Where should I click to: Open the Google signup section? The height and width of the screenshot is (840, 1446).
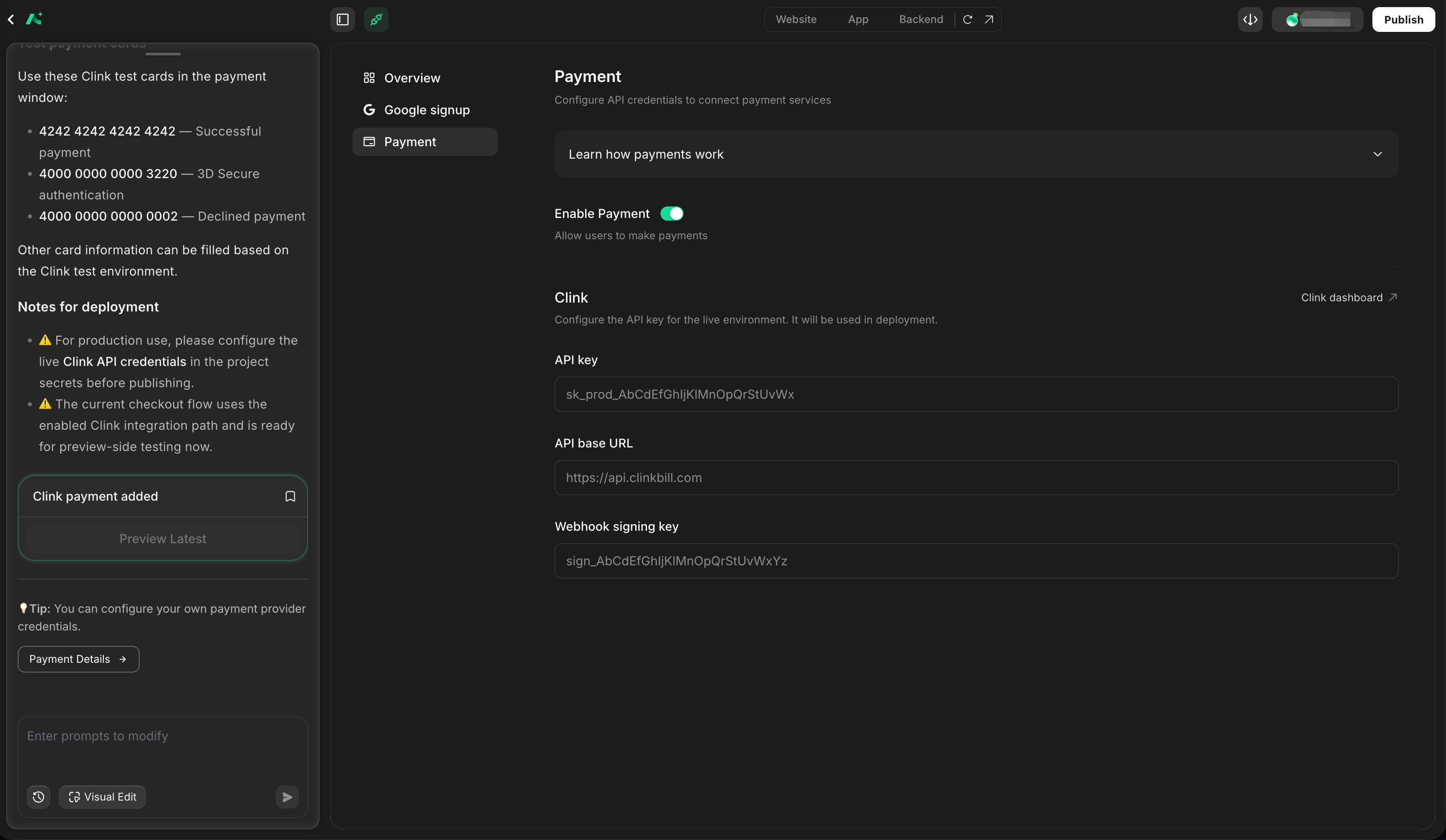pos(425,110)
